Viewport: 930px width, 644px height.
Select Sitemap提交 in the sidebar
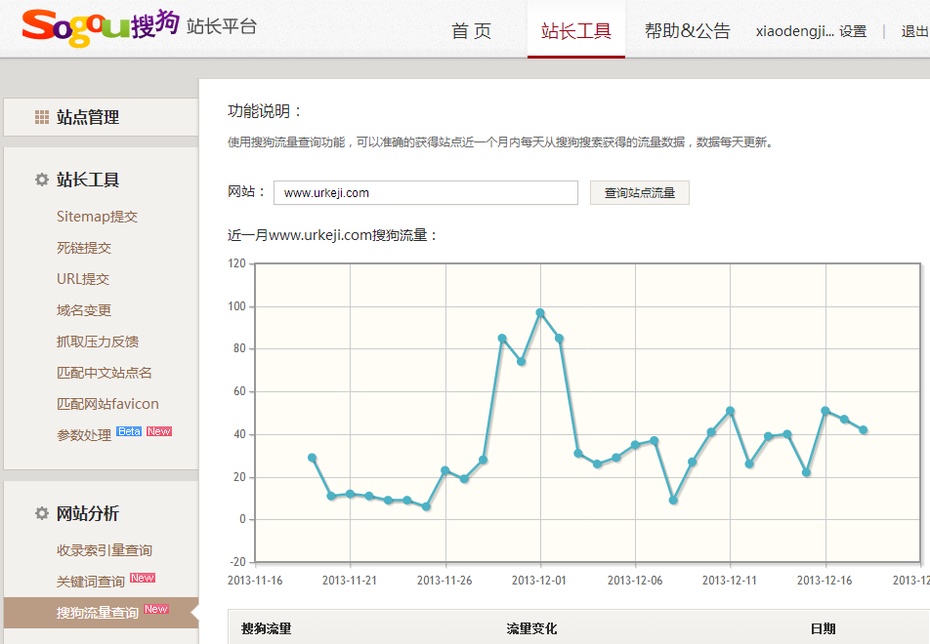pyautogui.click(x=95, y=216)
